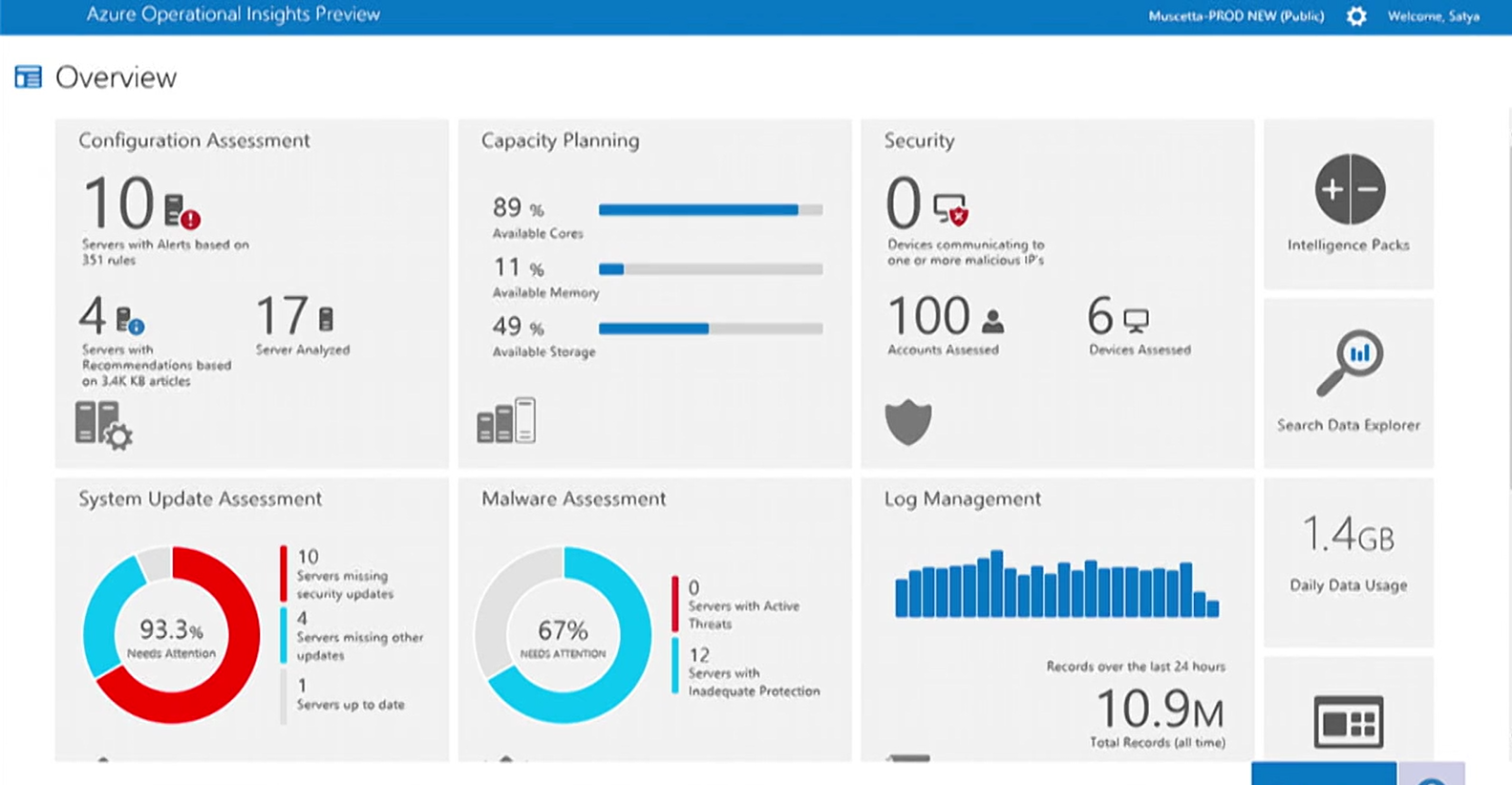Click the "Available Memory" label

[545, 292]
